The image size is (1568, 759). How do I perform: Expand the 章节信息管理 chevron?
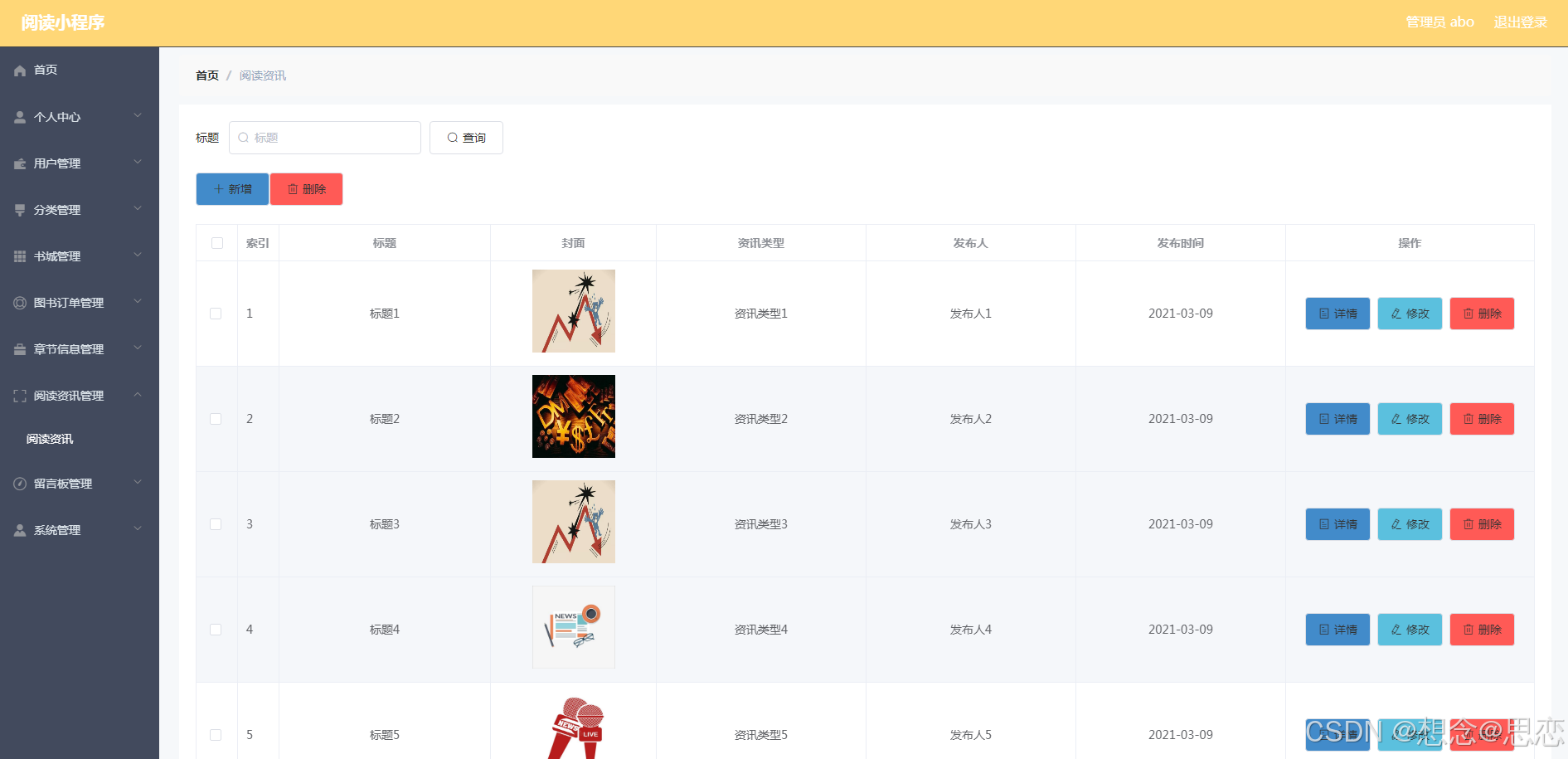click(x=138, y=348)
